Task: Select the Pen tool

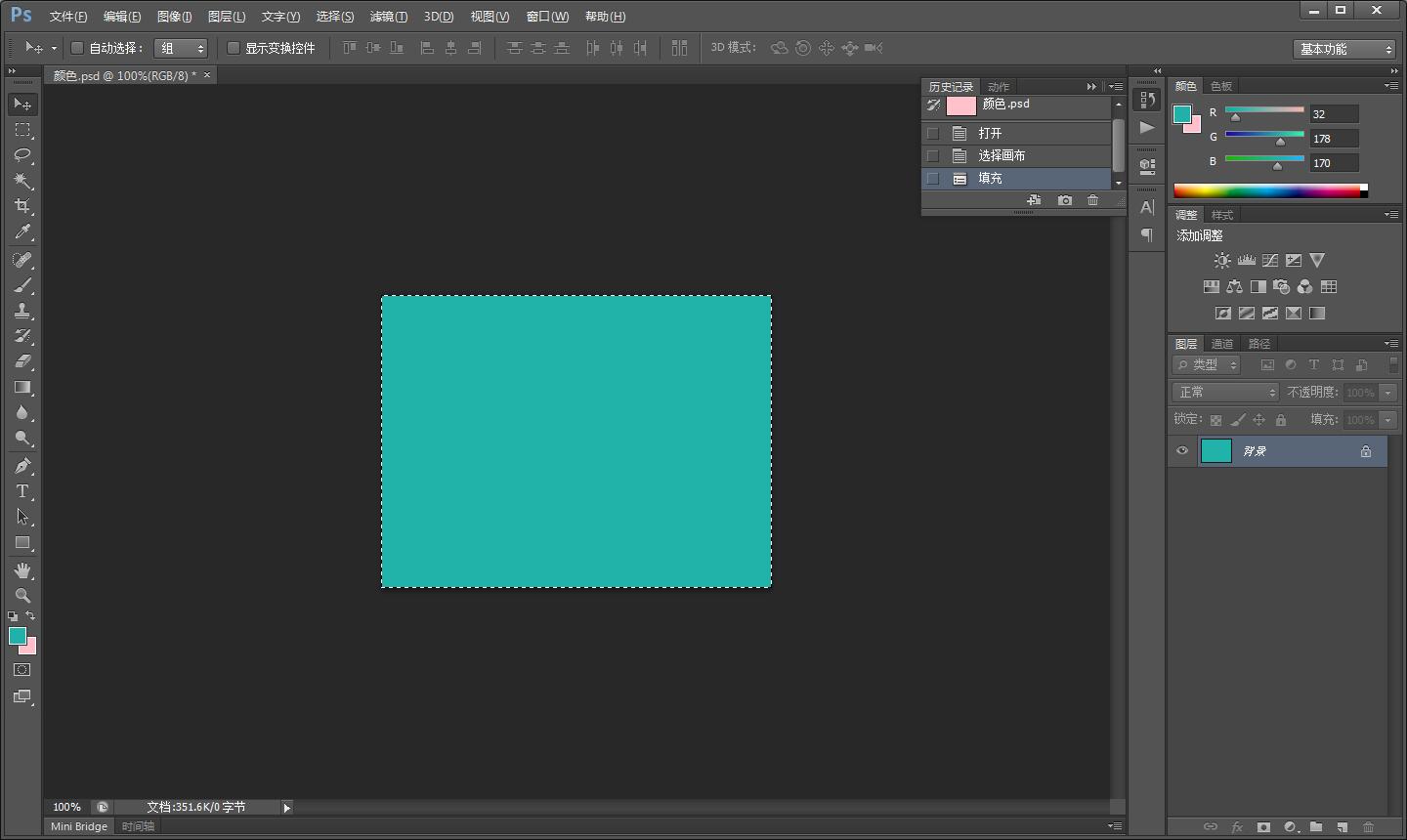Action: tap(22, 466)
